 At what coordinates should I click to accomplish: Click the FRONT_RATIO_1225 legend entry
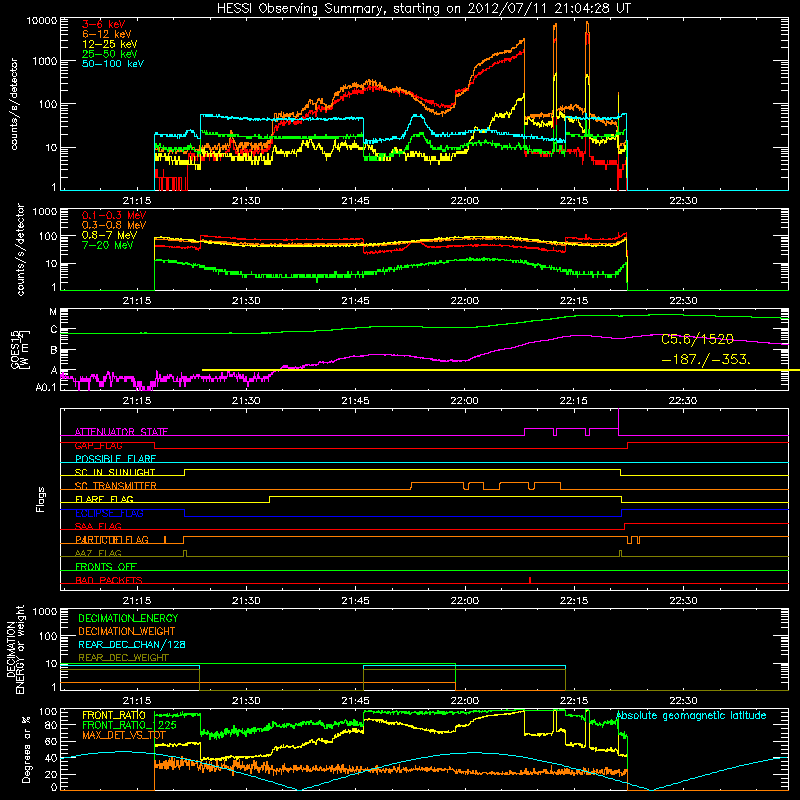(130, 725)
